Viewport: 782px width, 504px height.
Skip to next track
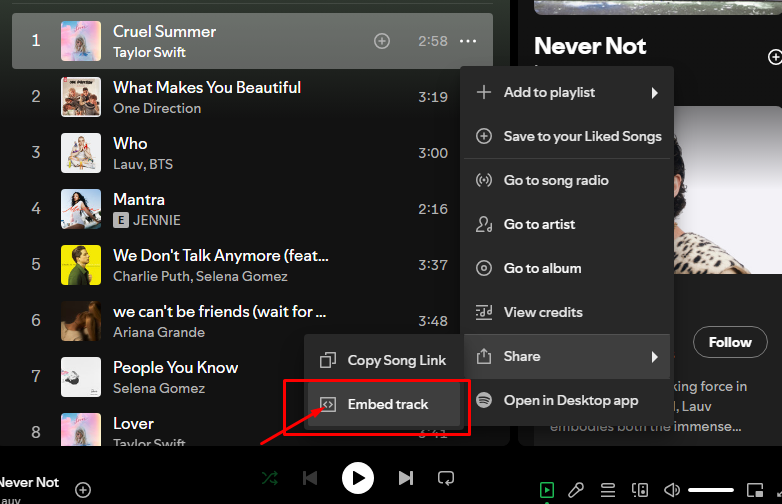[406, 479]
